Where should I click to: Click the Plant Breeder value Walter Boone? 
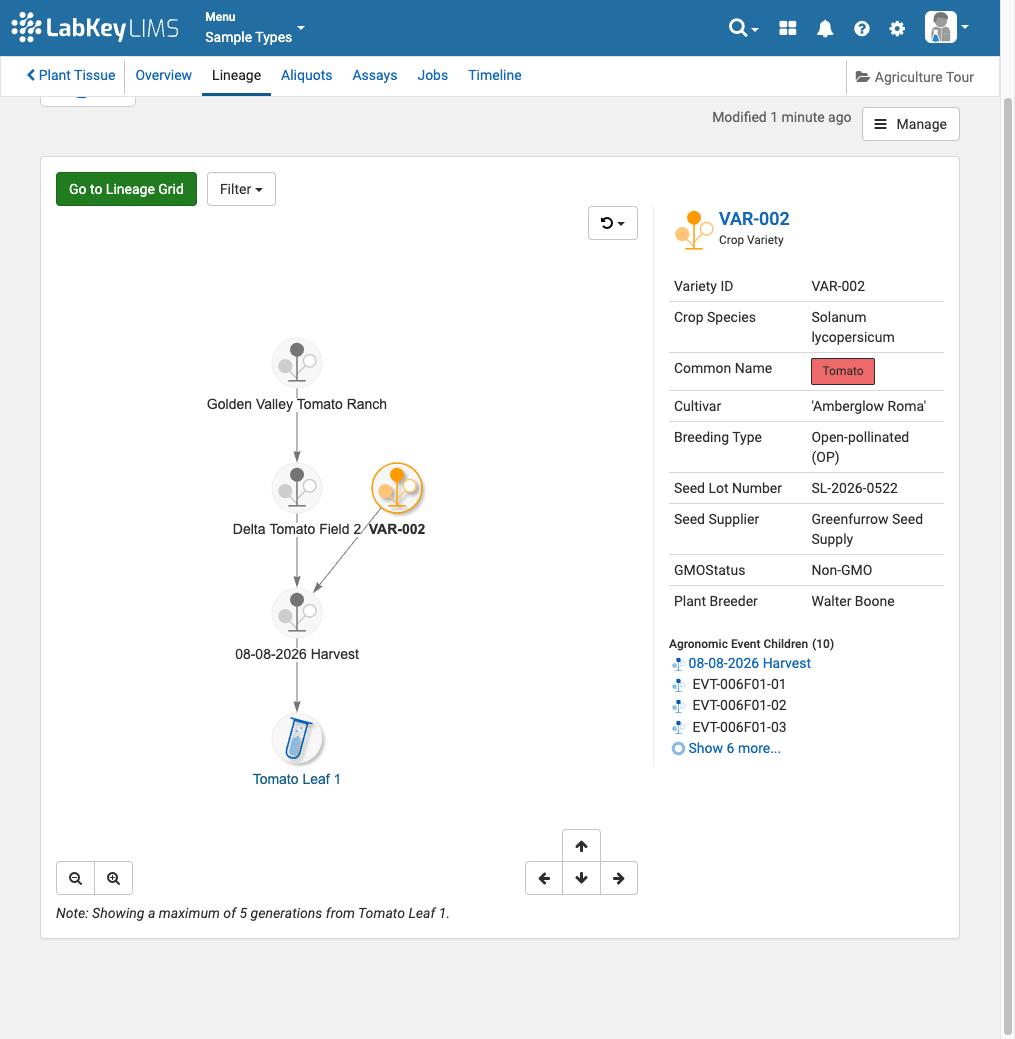[x=853, y=602]
